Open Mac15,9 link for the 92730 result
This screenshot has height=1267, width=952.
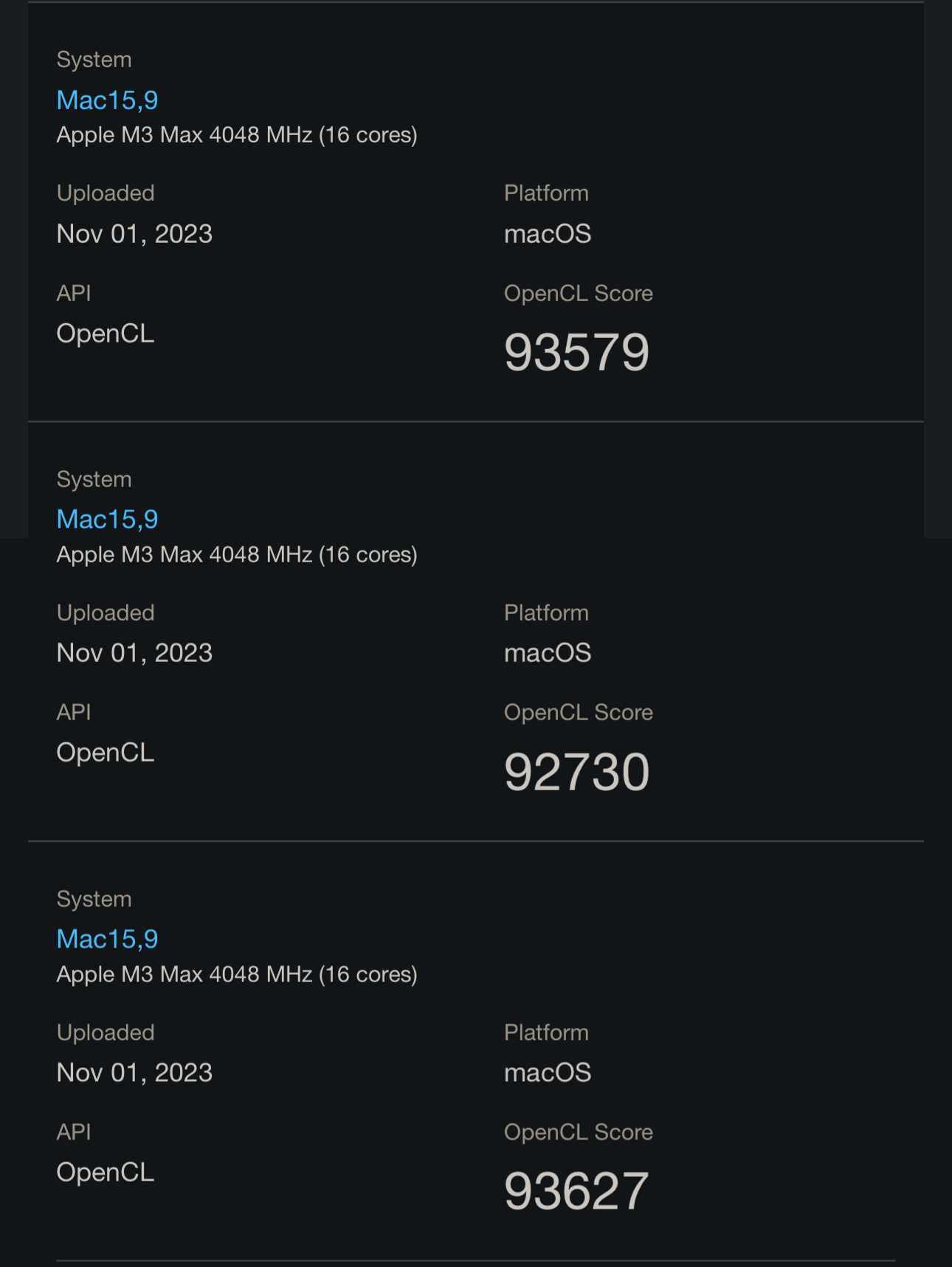pyautogui.click(x=108, y=519)
